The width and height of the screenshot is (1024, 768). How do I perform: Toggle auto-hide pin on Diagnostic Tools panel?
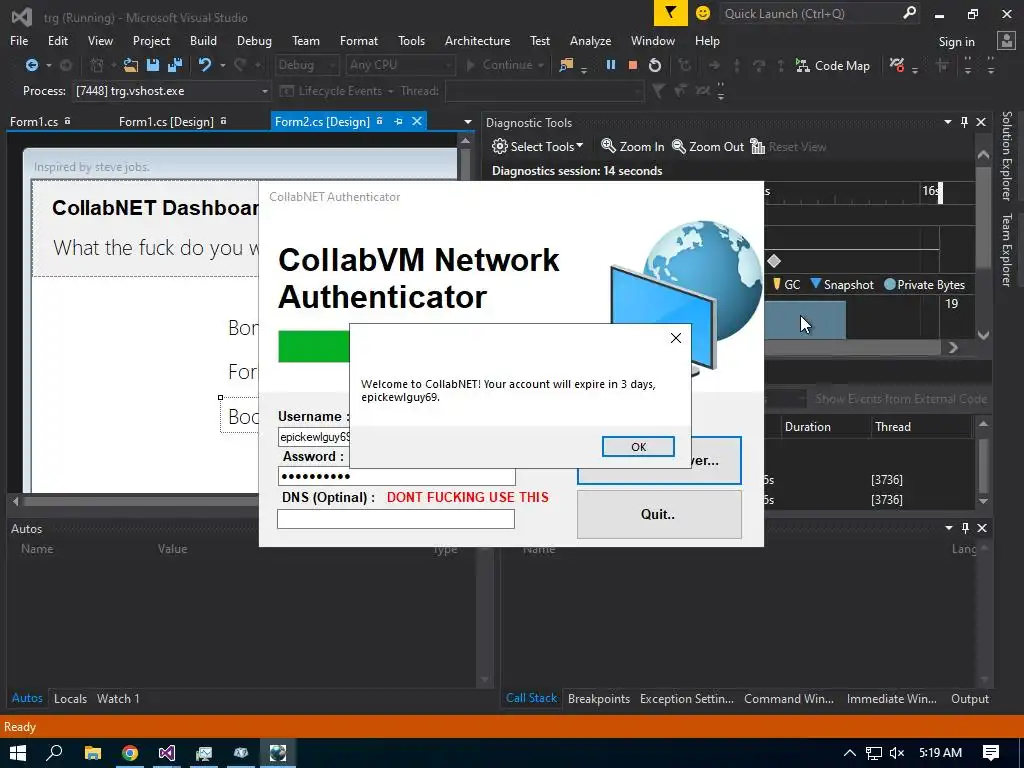[965, 122]
